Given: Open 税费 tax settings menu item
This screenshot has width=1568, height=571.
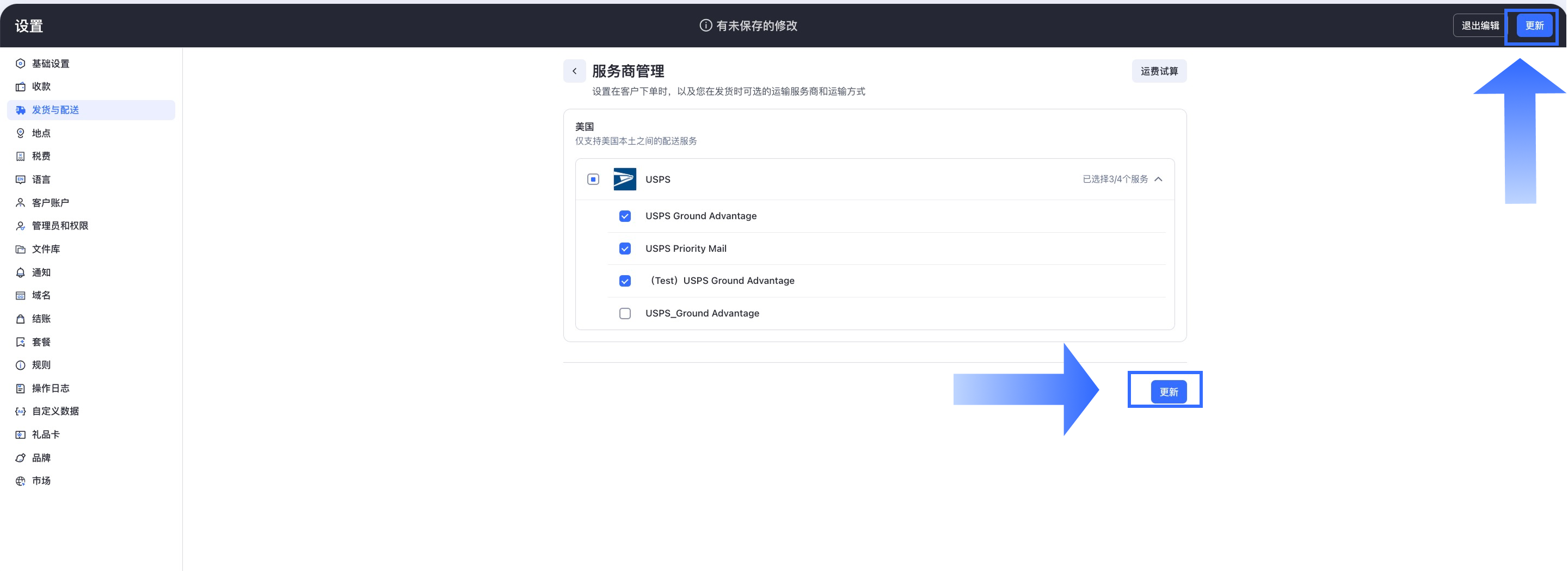Looking at the screenshot, I should coord(41,156).
